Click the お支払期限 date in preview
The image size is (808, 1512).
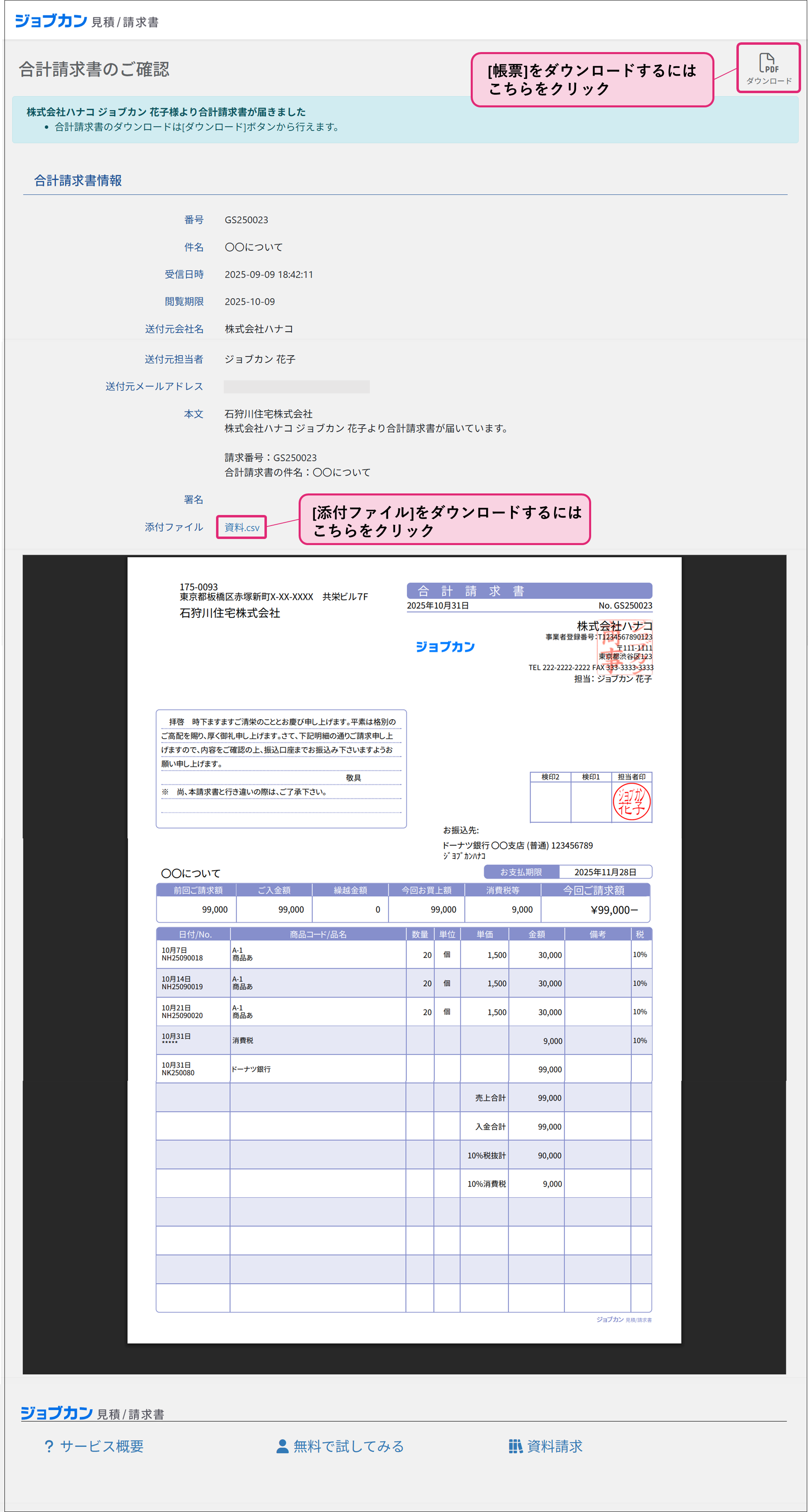(605, 872)
